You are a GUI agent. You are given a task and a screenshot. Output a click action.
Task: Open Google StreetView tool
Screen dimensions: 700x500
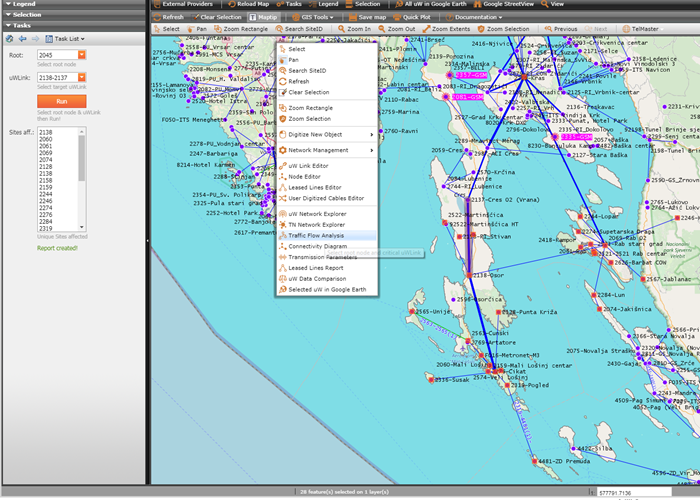tap(504, 4)
